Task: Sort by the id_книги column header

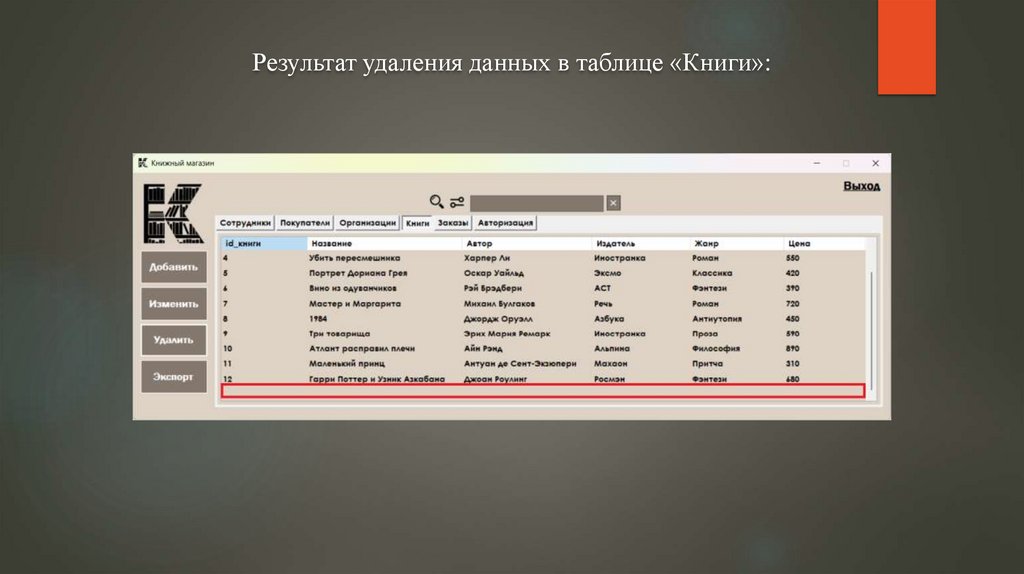Action: pos(264,244)
